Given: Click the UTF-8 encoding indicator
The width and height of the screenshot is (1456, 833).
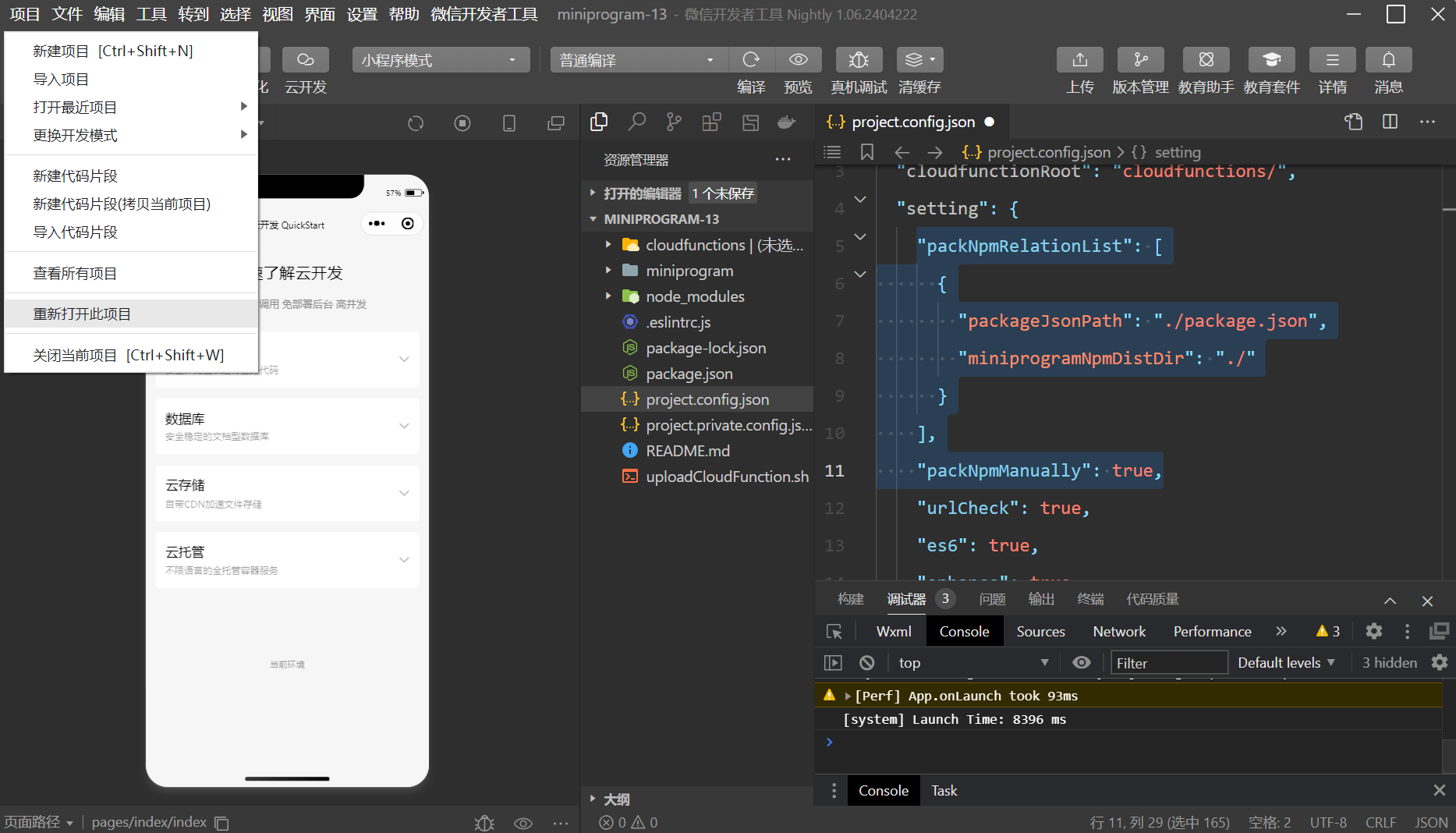Looking at the screenshot, I should click(x=1328, y=822).
